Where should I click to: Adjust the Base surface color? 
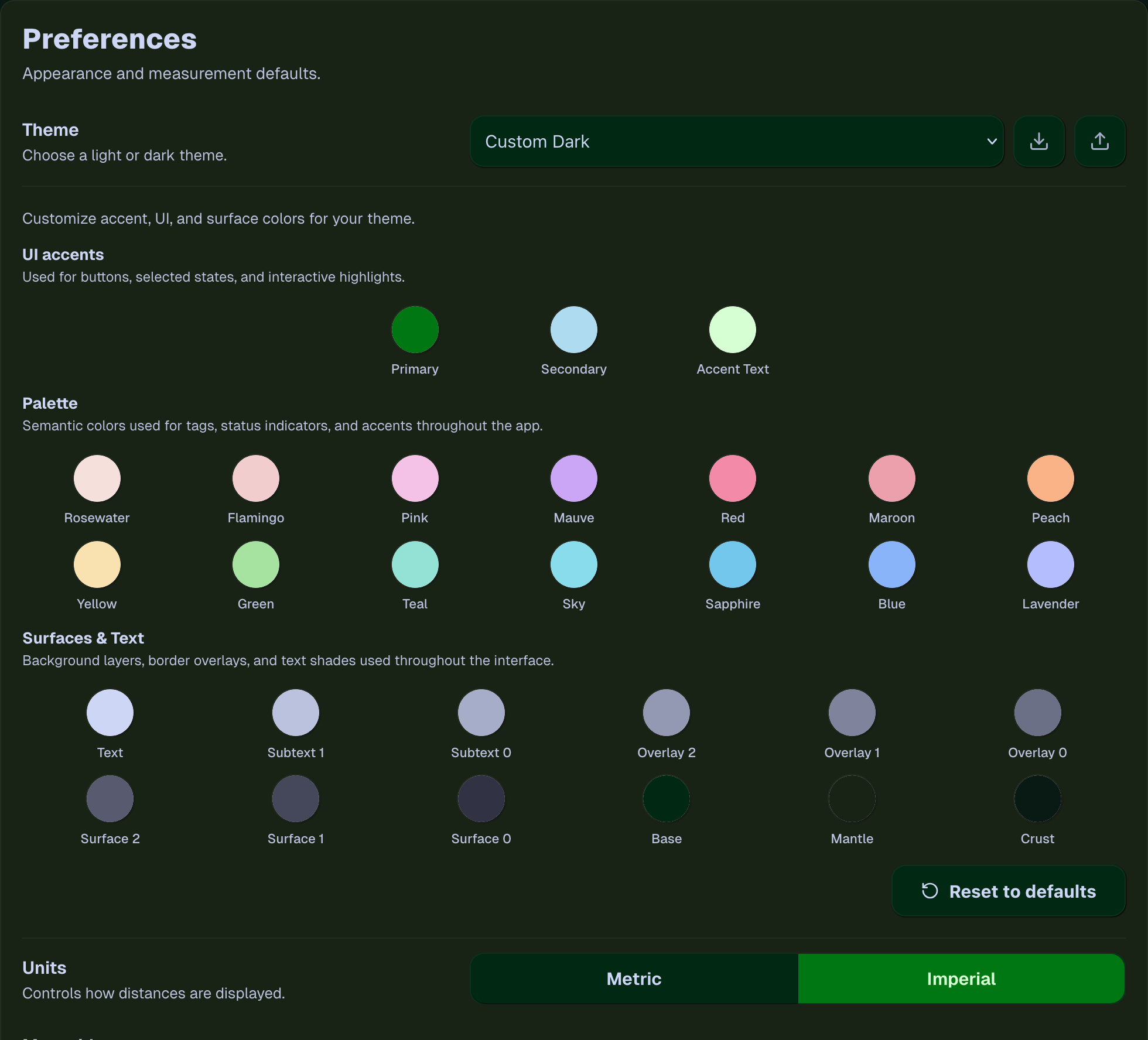pos(666,798)
